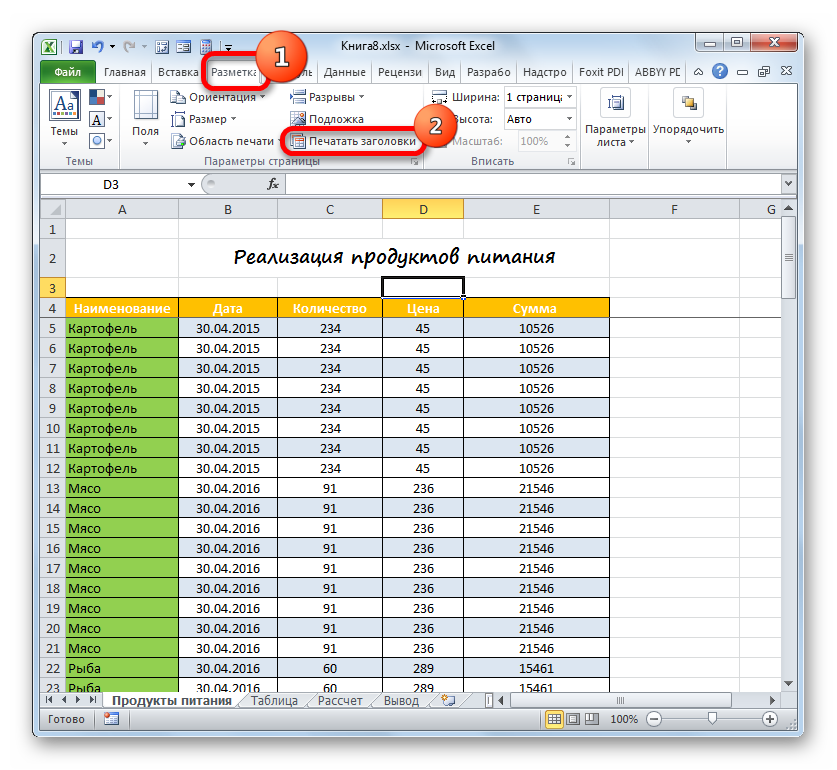Open the Темы (Themes) gallery
Viewport: 837px width, 770px height.
click(64, 118)
